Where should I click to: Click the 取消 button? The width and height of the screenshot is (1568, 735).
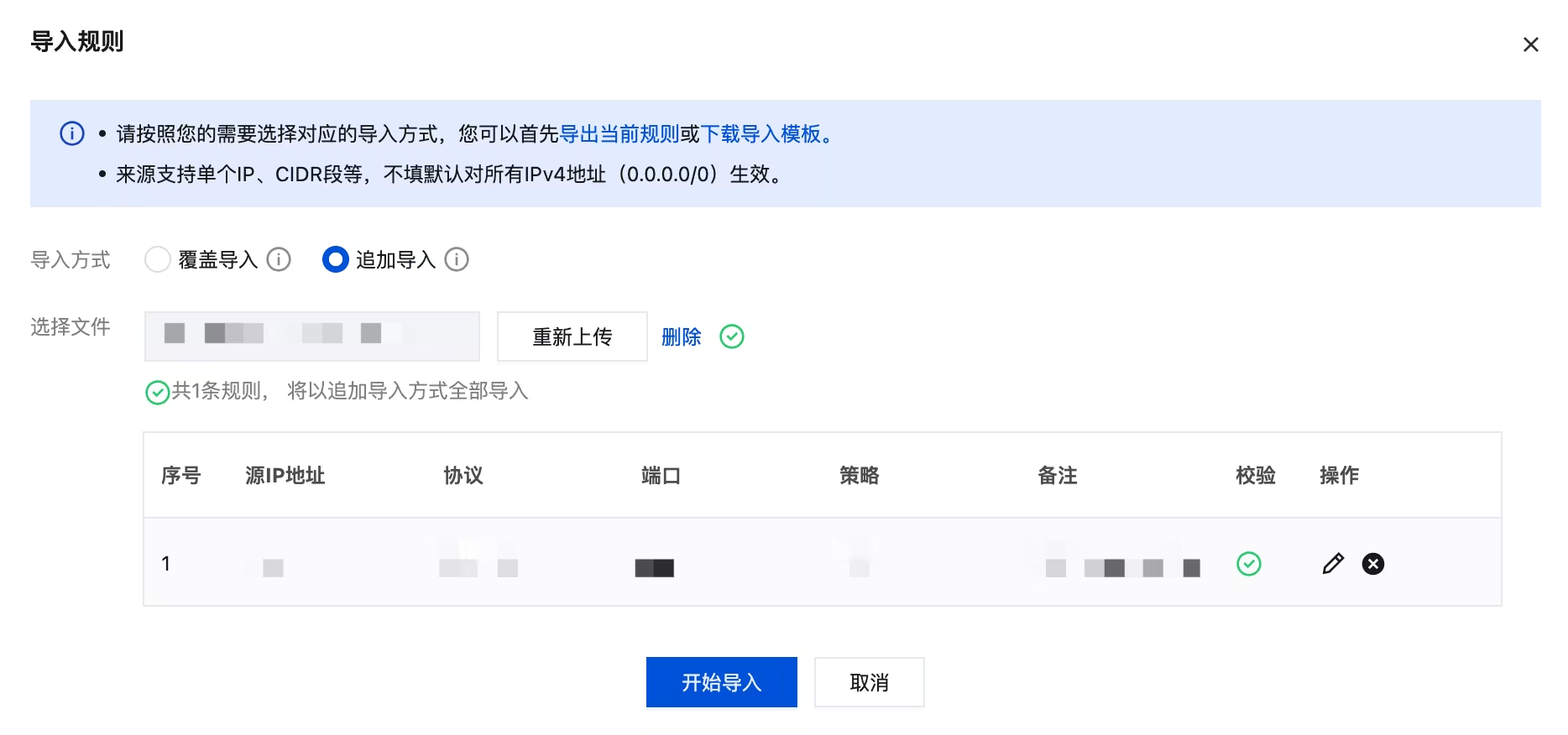(x=870, y=682)
